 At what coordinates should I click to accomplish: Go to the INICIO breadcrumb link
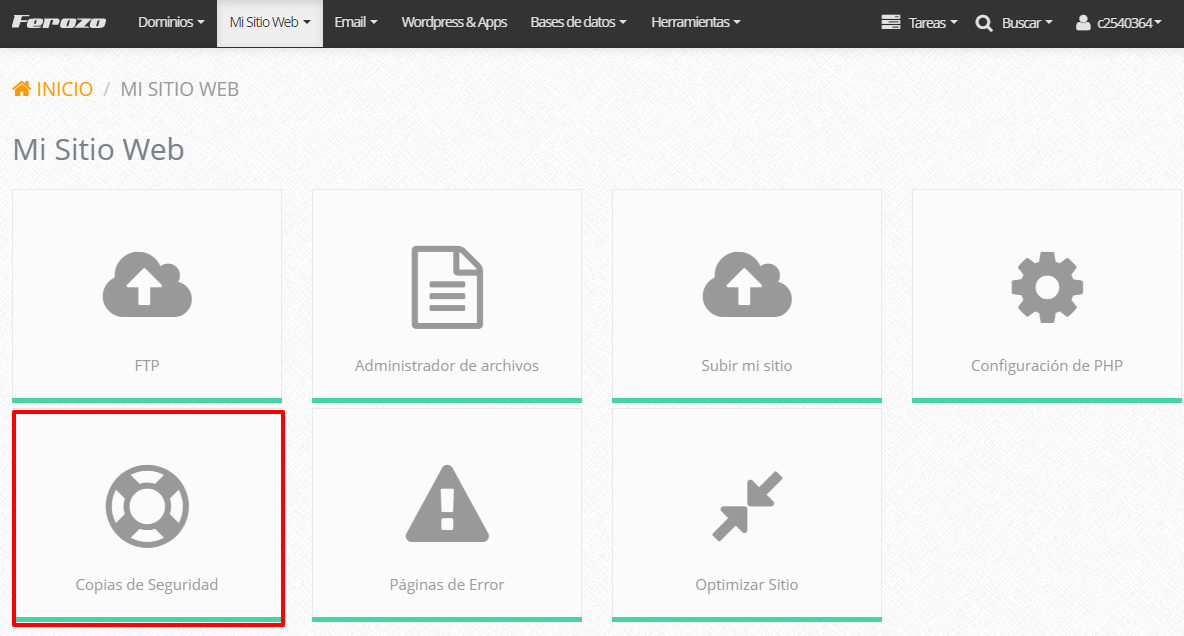pos(64,89)
